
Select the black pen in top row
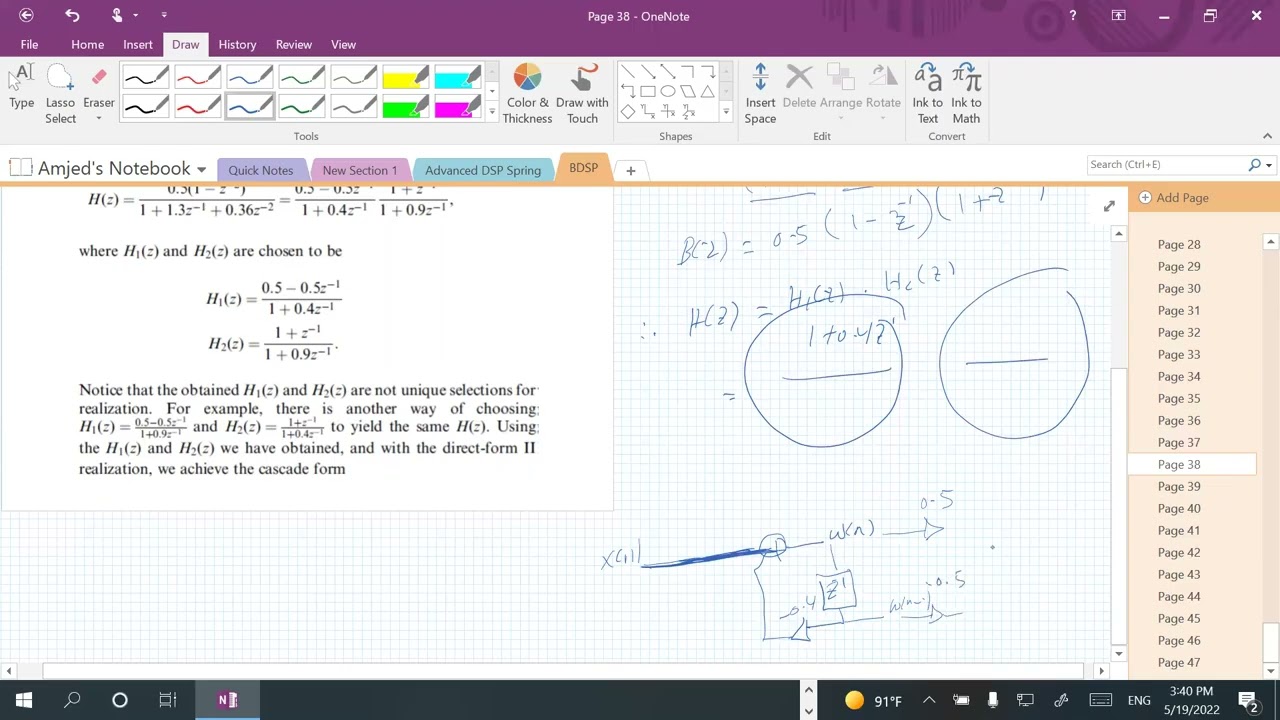point(146,77)
